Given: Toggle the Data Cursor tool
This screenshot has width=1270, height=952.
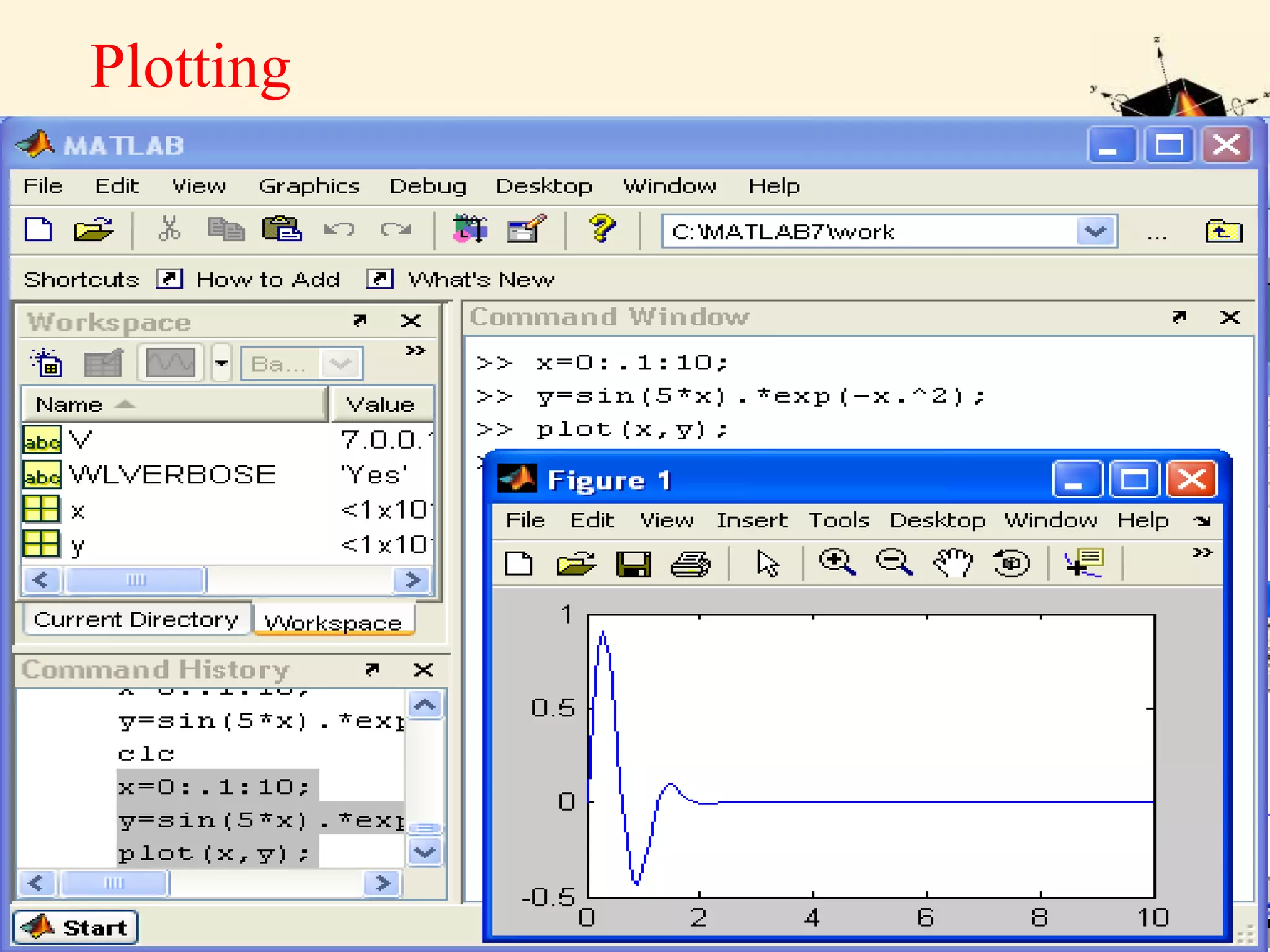Looking at the screenshot, I should pyautogui.click(x=1085, y=563).
